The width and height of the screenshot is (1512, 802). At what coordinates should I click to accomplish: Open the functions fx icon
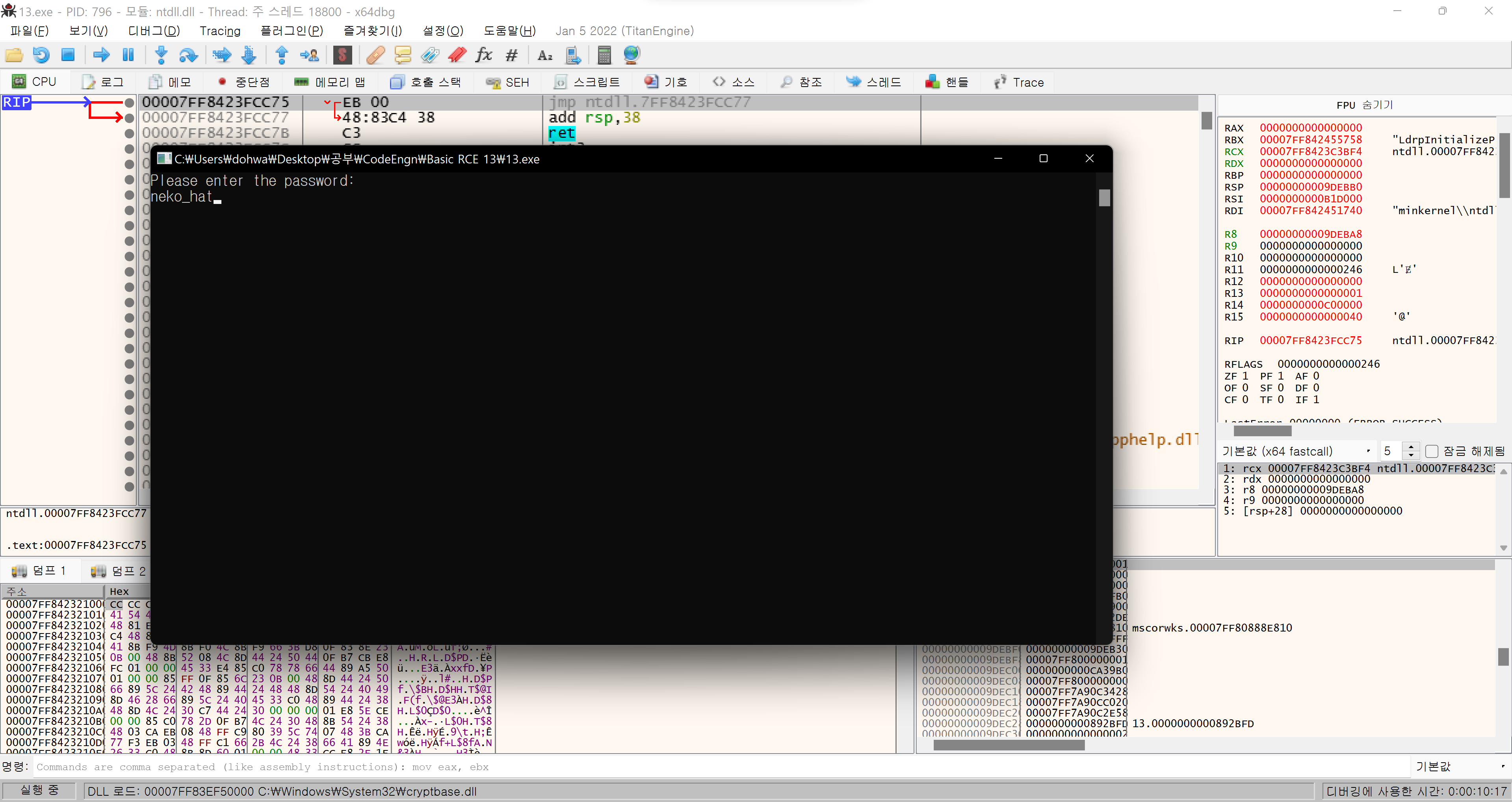pyautogui.click(x=484, y=55)
